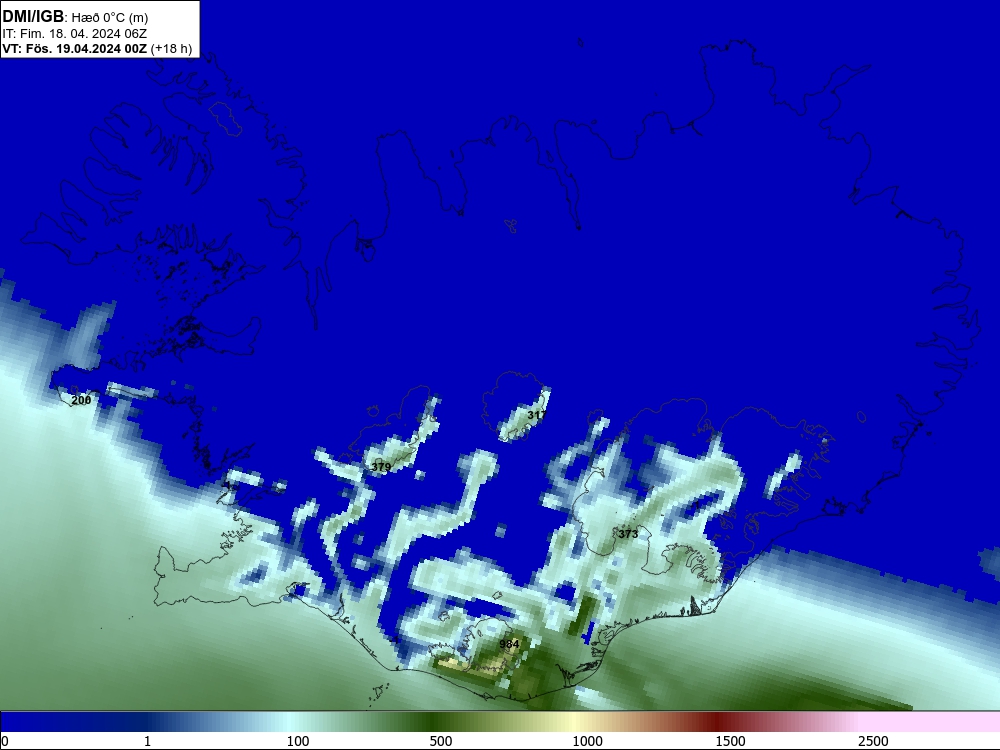Viewport: 1000px width, 750px height.
Task: Click the 2500 tick on the color scale
Action: point(873,741)
